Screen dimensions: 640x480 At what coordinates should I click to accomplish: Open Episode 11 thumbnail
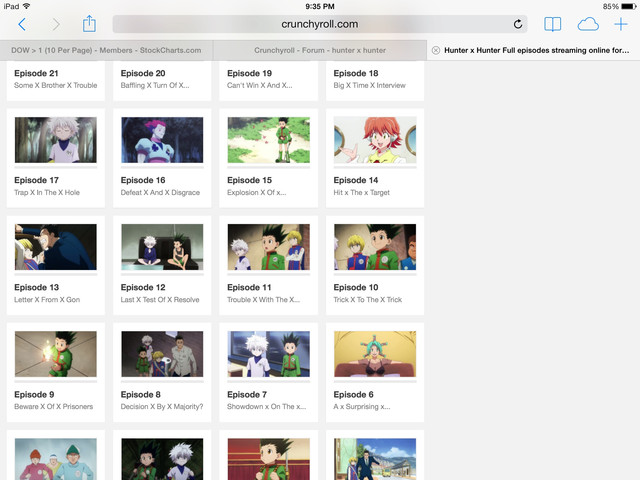tap(269, 247)
